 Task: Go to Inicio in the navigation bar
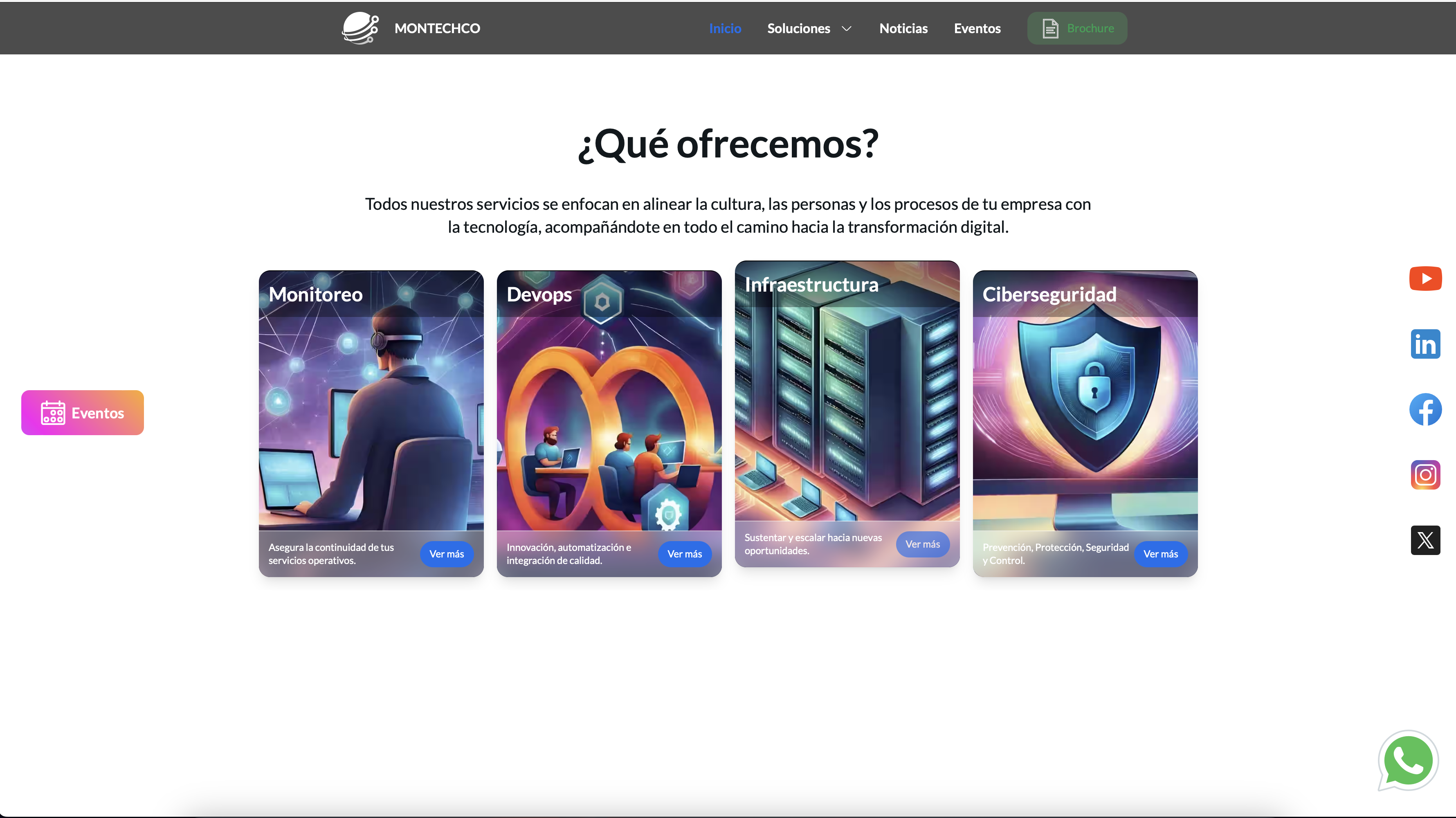coord(725,28)
